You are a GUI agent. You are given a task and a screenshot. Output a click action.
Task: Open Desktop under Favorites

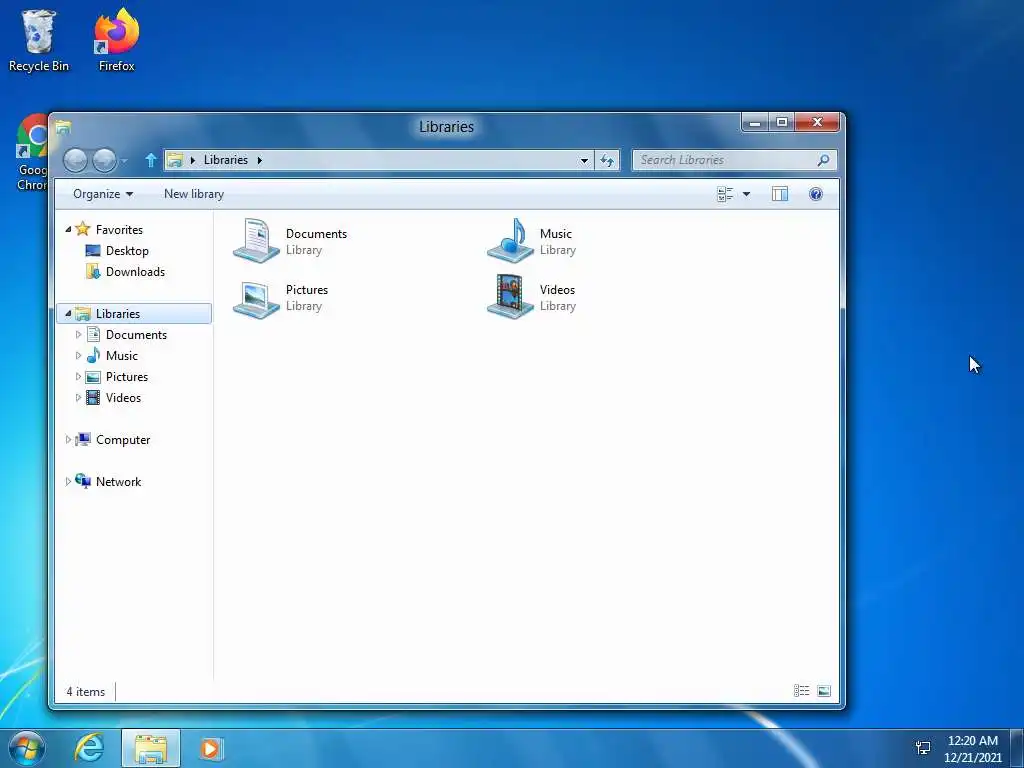127,251
